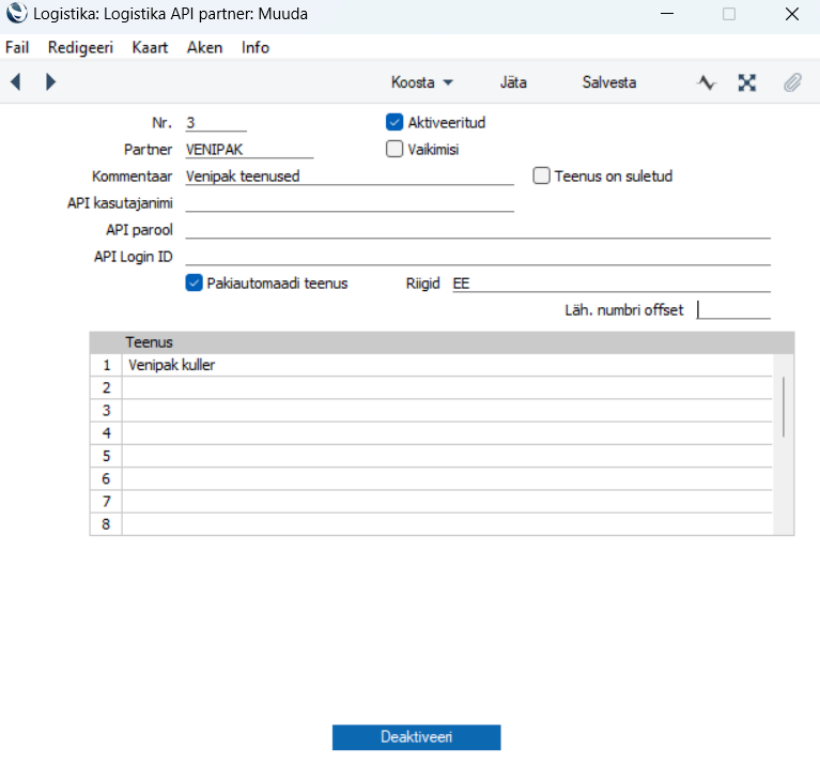Click the API parool input field
This screenshot has height=765, width=820.
(x=478, y=230)
